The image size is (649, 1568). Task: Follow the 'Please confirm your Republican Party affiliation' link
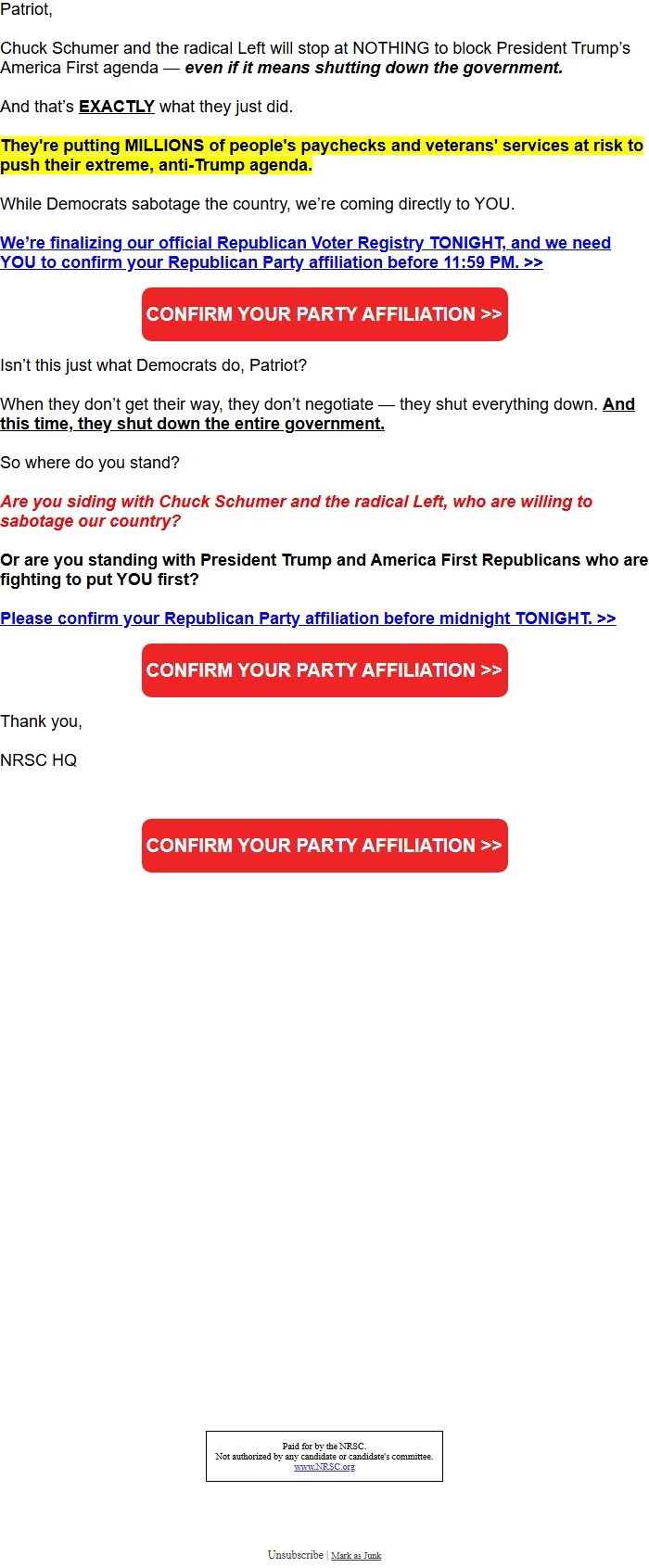(x=308, y=618)
